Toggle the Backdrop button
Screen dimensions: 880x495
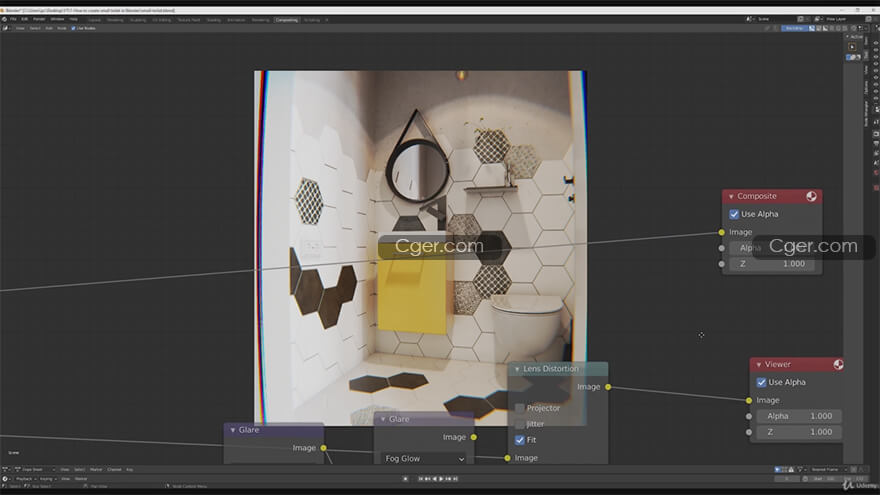(794, 28)
